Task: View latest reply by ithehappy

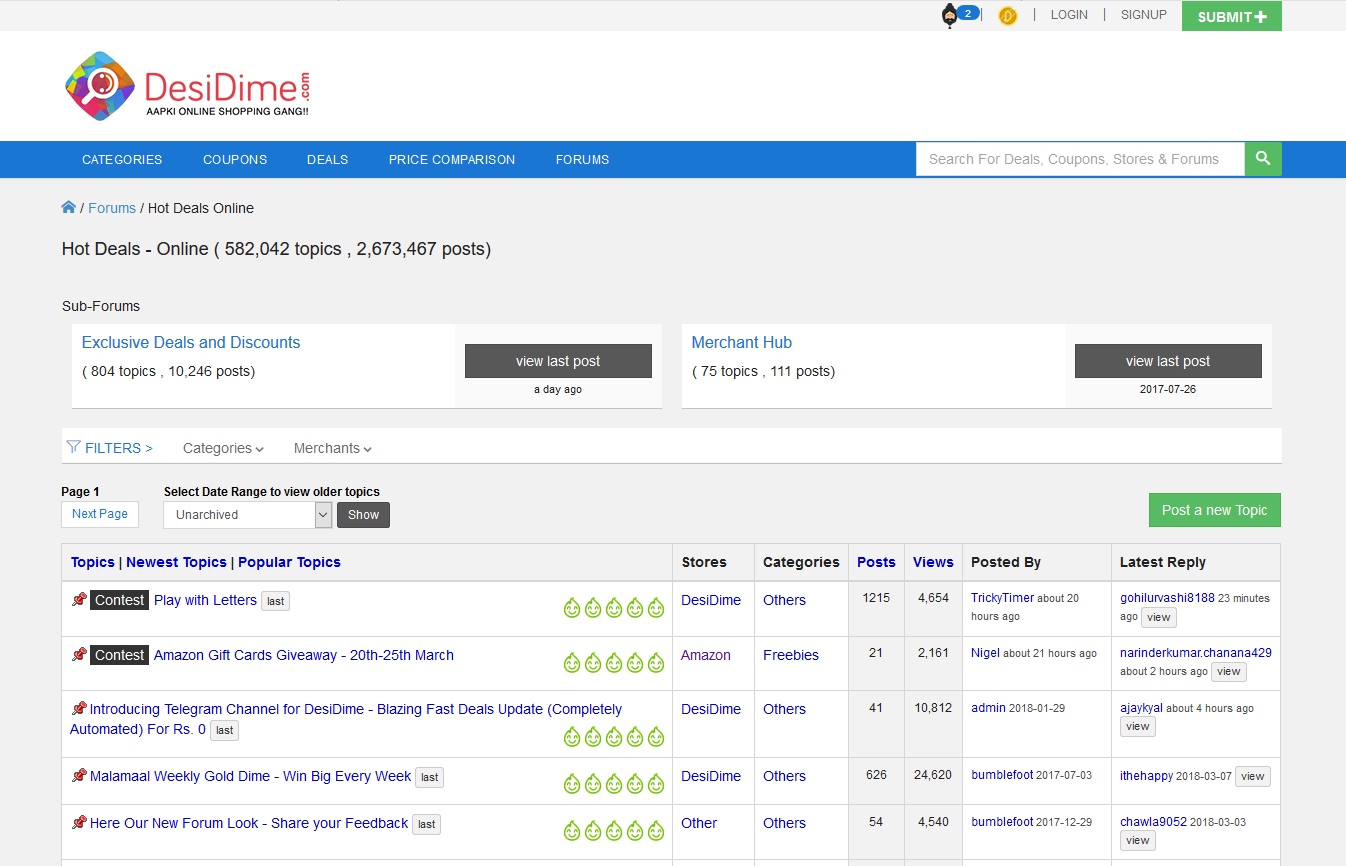Action: (x=1253, y=776)
